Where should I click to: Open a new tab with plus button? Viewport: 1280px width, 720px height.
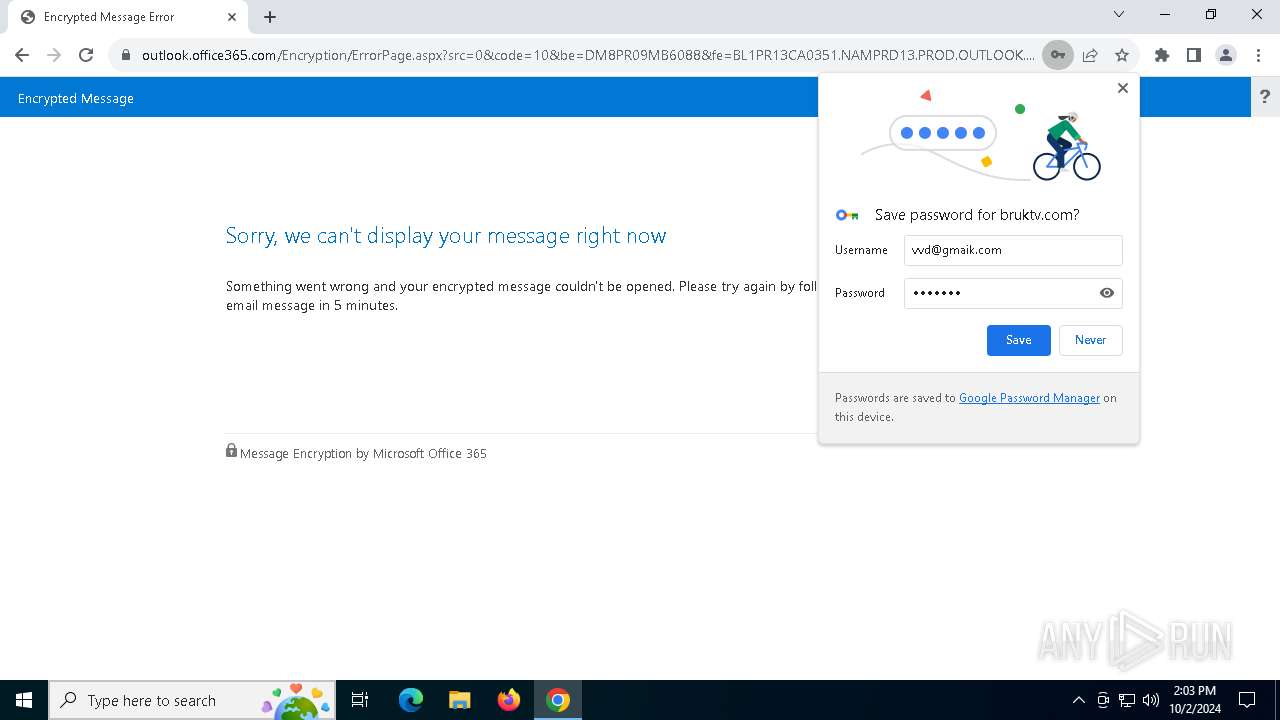pyautogui.click(x=270, y=17)
